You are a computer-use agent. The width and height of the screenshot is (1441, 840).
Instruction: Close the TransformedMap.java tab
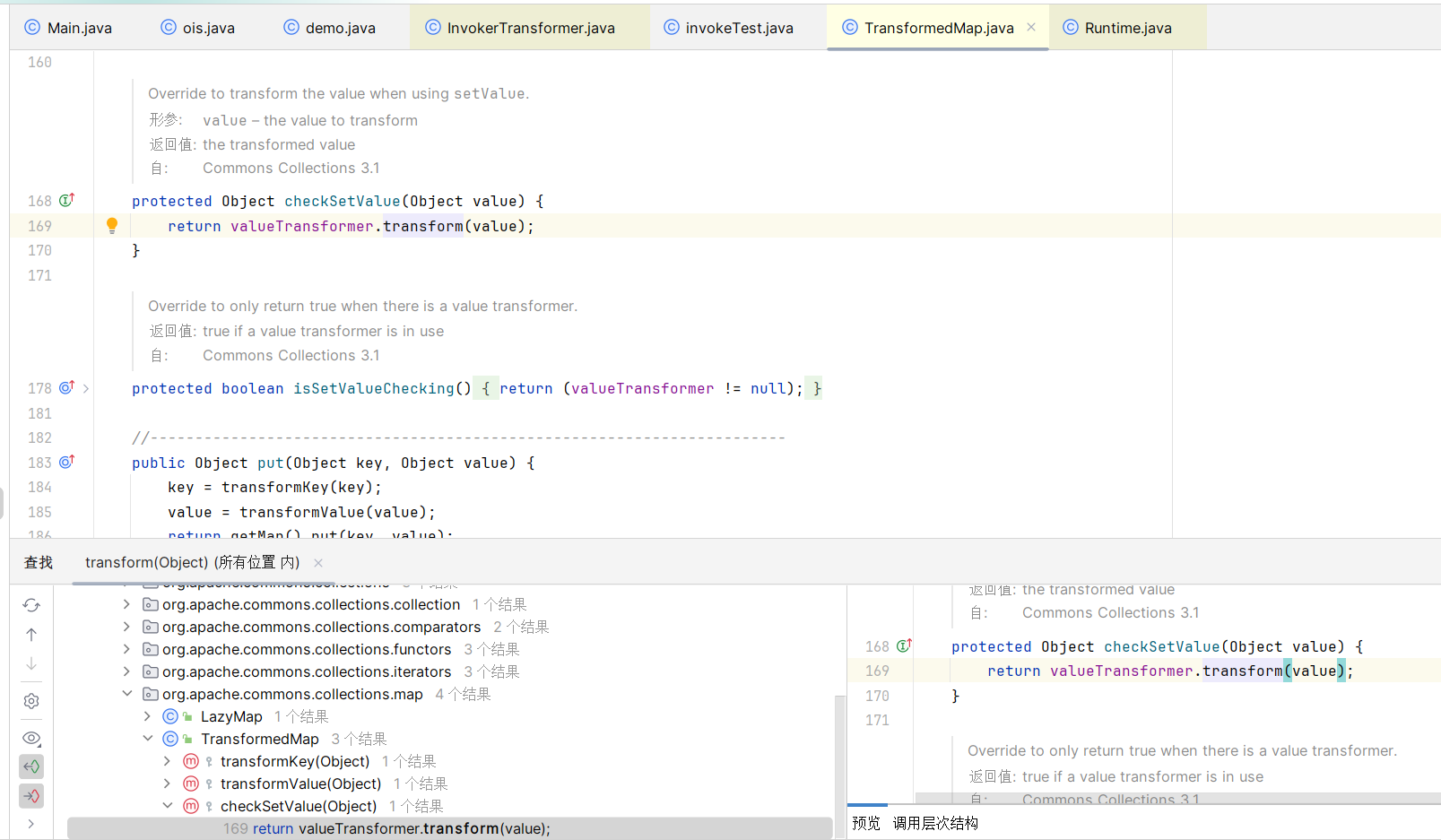point(1031,27)
